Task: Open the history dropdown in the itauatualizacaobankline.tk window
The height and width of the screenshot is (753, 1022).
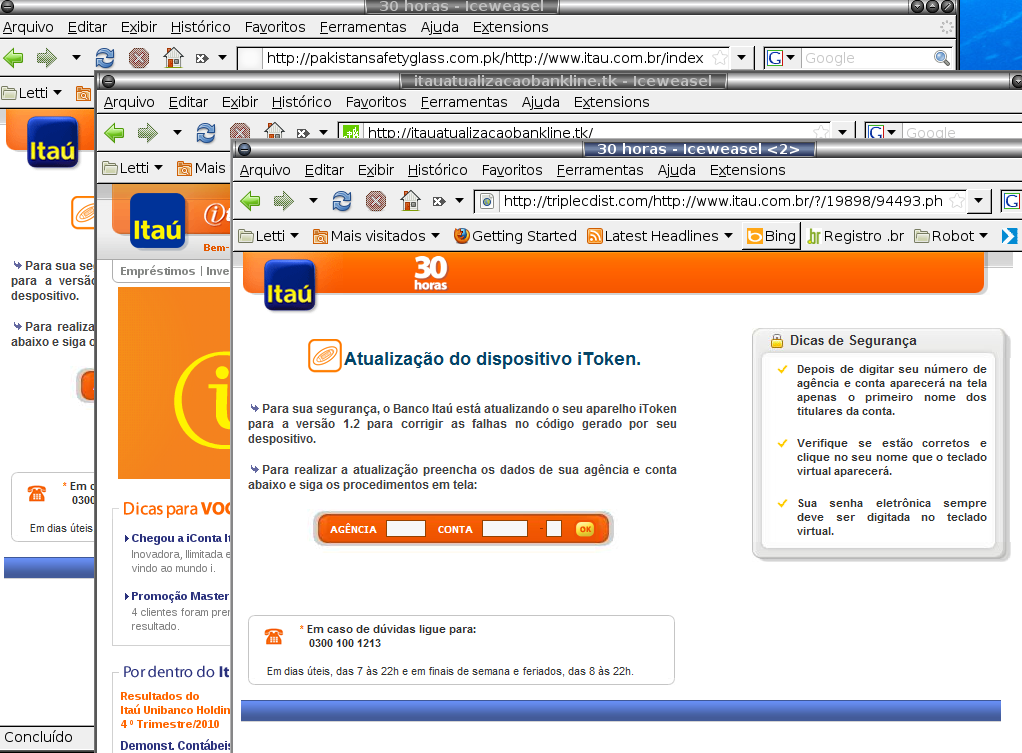Action: click(x=177, y=133)
